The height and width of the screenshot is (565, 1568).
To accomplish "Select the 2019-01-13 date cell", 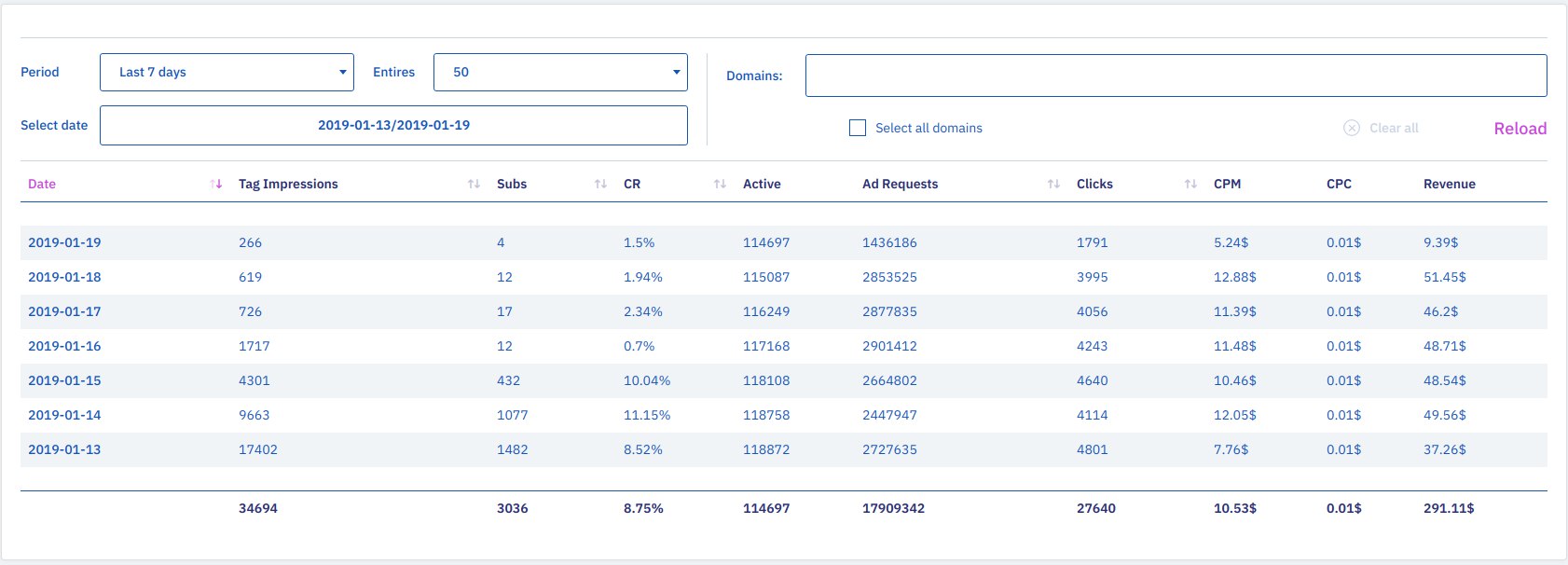I will [x=64, y=449].
